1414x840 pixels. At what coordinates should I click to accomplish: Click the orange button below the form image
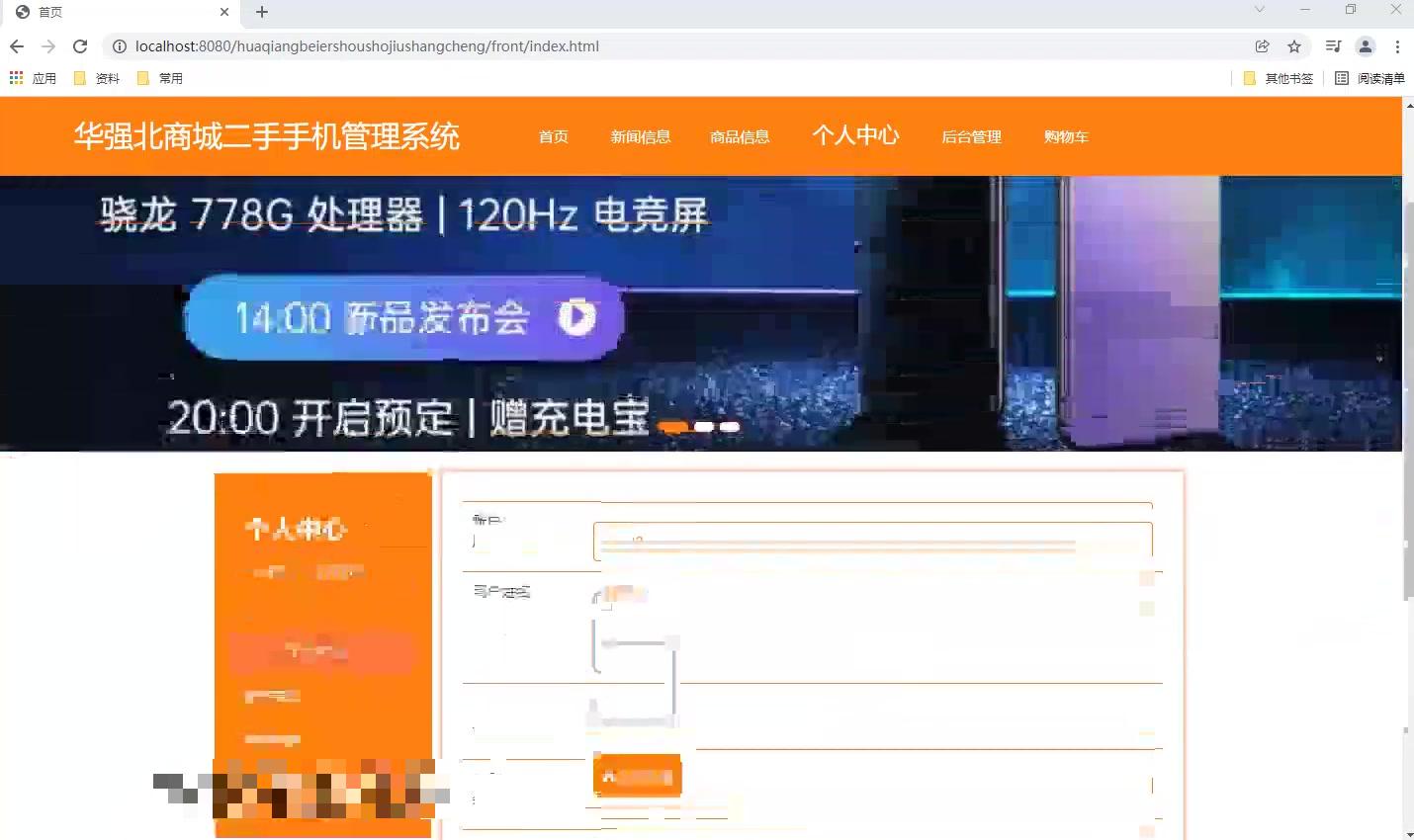click(638, 776)
